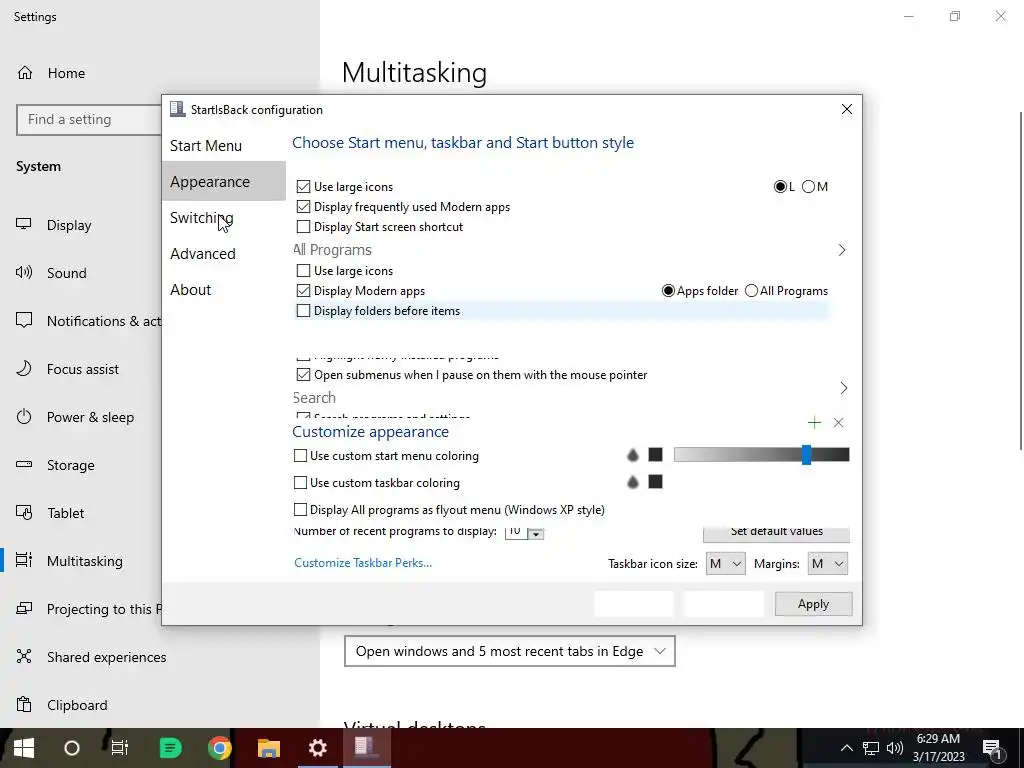This screenshot has width=1024, height=768.
Task: Click the start menu opacity slider handle
Action: 807,455
